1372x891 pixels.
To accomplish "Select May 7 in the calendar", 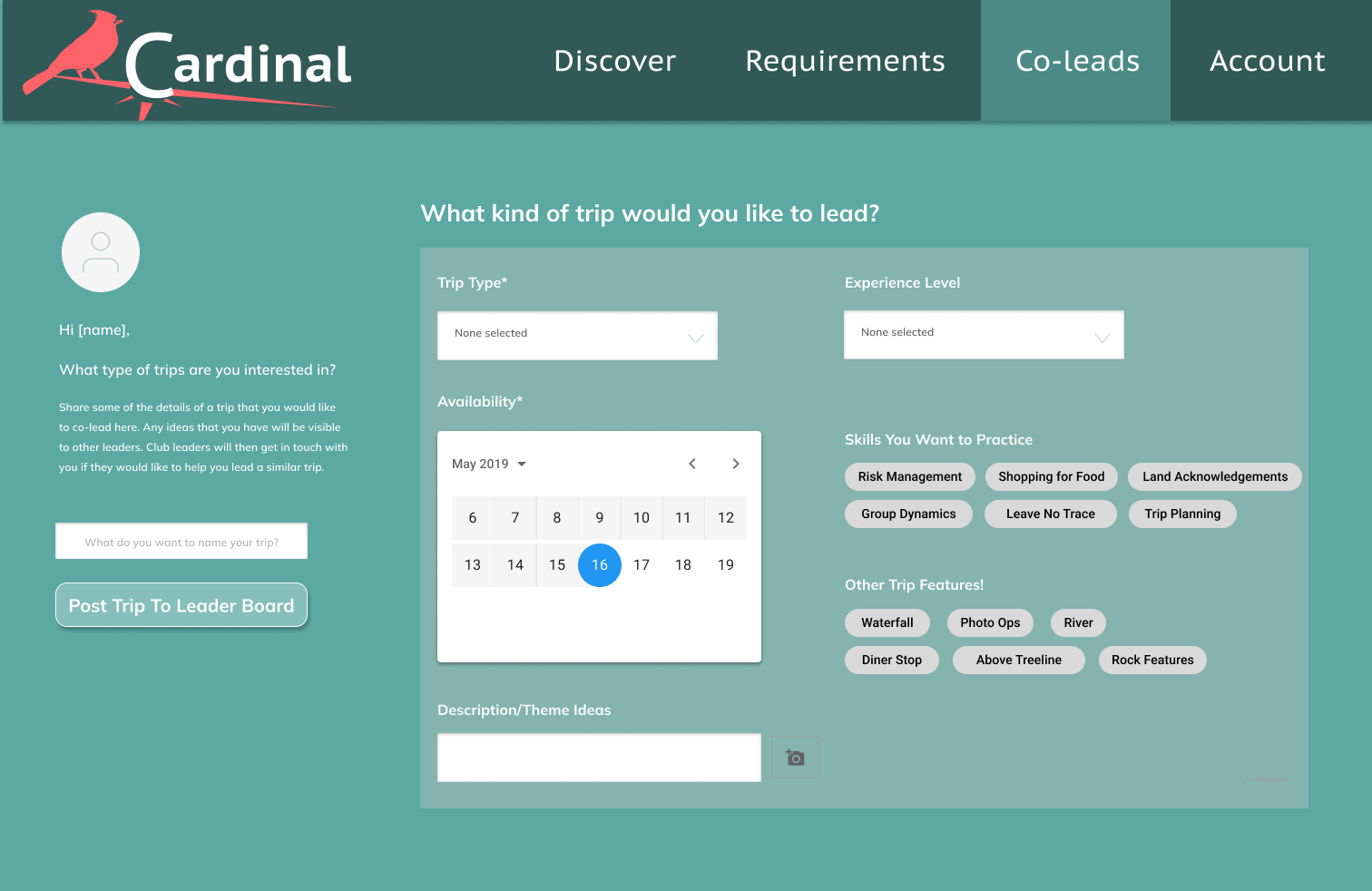I will pyautogui.click(x=515, y=518).
